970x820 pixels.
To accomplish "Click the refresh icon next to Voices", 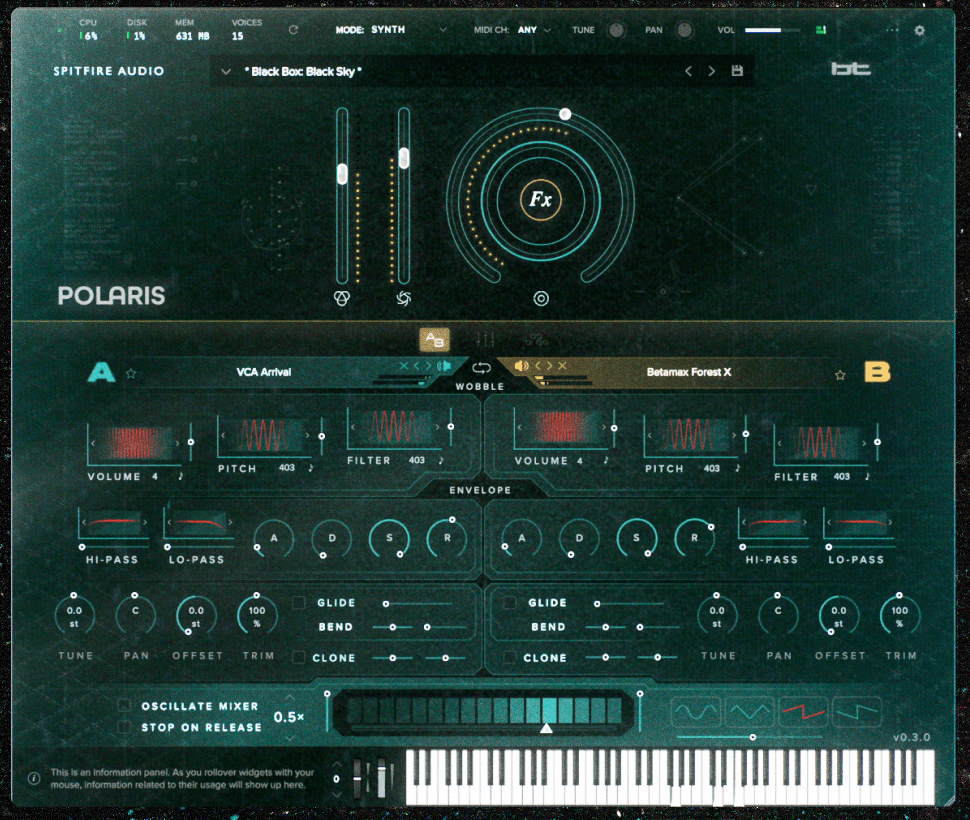I will point(293,30).
